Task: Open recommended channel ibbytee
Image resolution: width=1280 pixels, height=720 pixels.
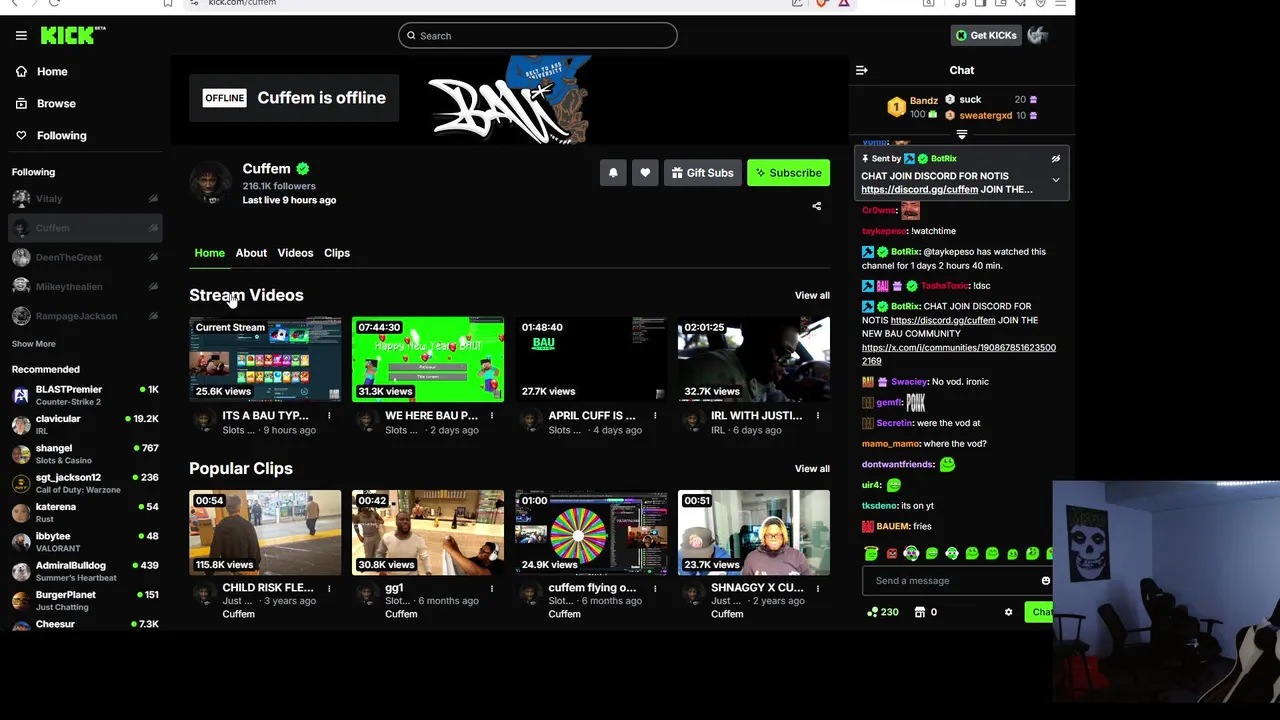Action: pyautogui.click(x=84, y=541)
